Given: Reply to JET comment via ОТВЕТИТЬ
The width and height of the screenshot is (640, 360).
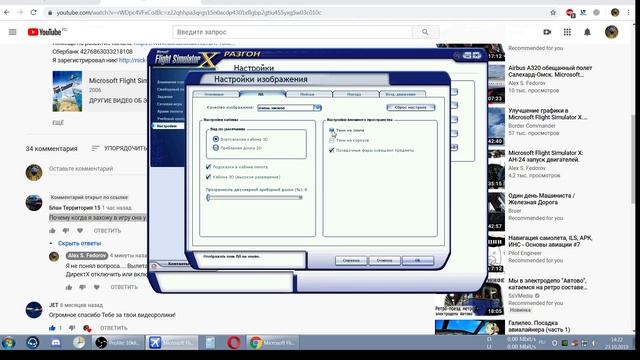Looking at the screenshot, I should (x=113, y=328).
